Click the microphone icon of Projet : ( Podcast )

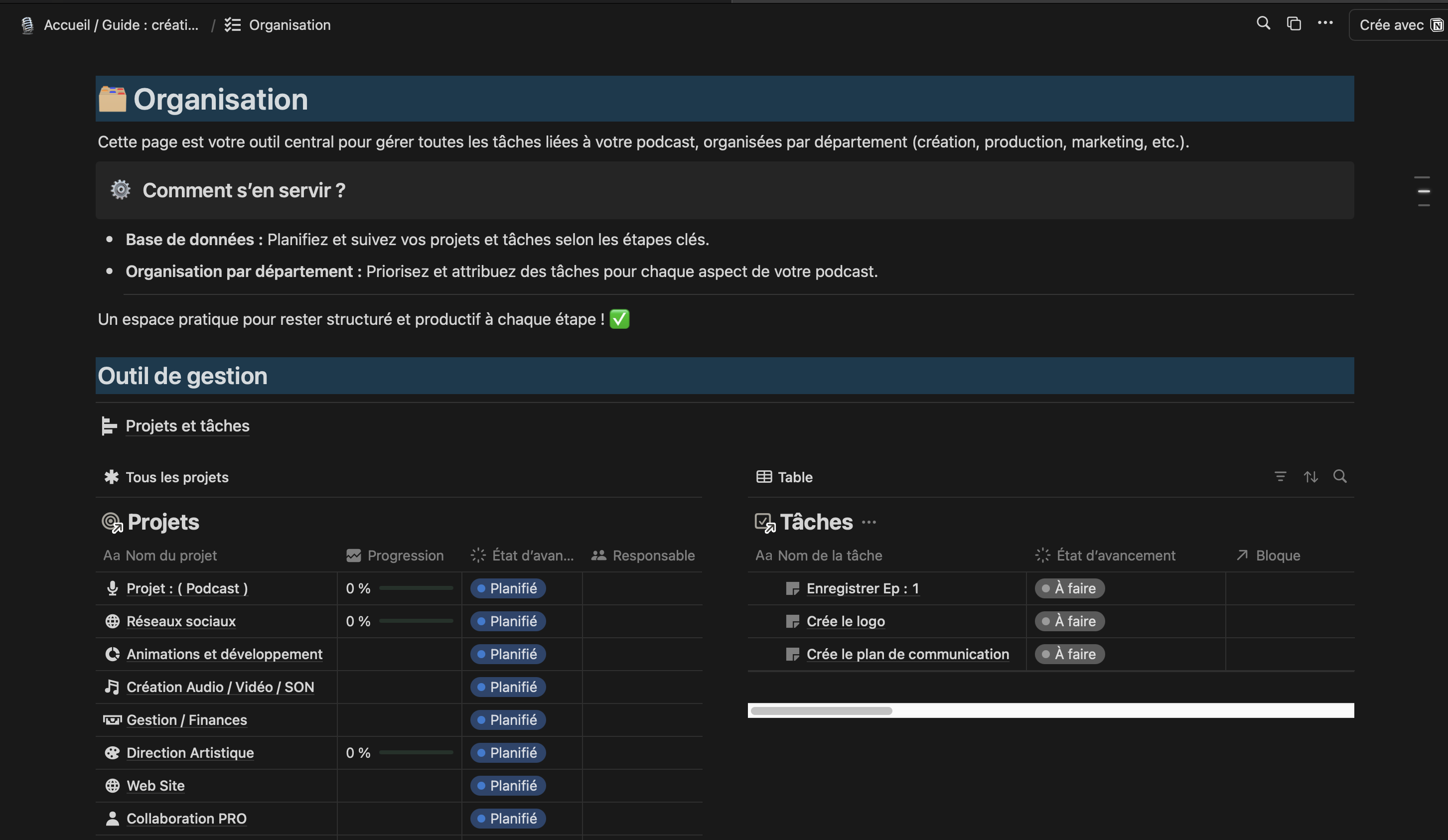click(x=113, y=588)
